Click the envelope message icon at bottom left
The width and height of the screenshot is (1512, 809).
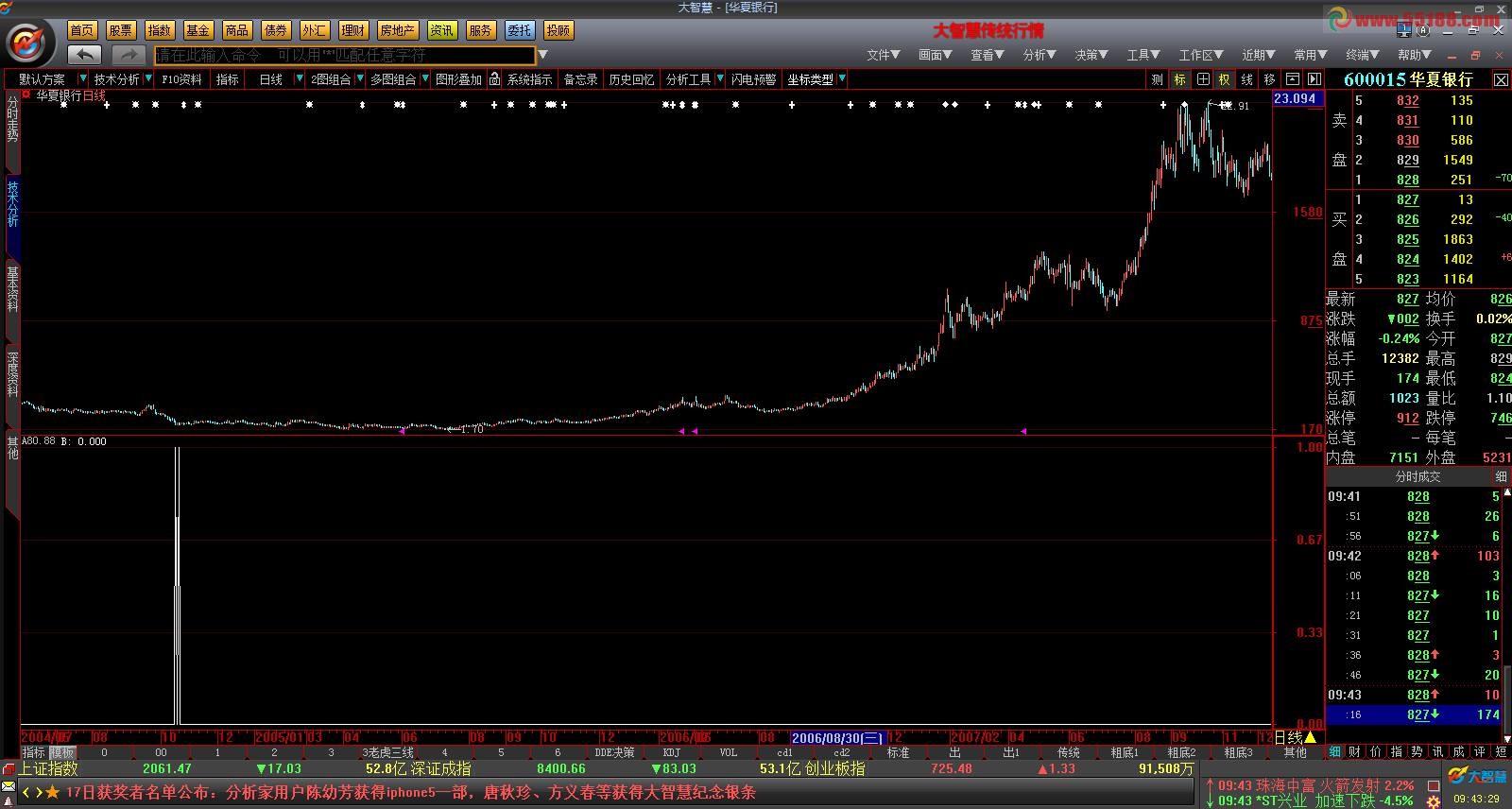9,787
